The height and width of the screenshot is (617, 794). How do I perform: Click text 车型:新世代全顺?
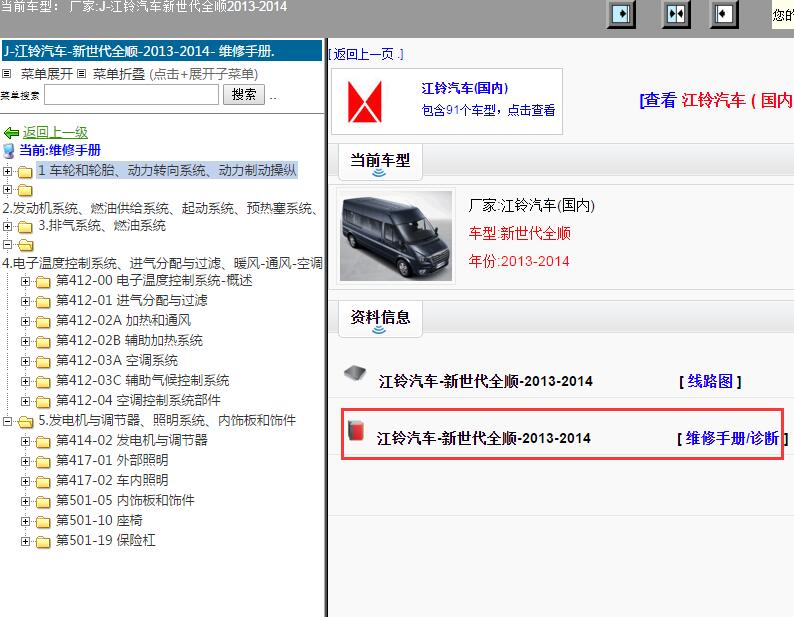click(520, 234)
